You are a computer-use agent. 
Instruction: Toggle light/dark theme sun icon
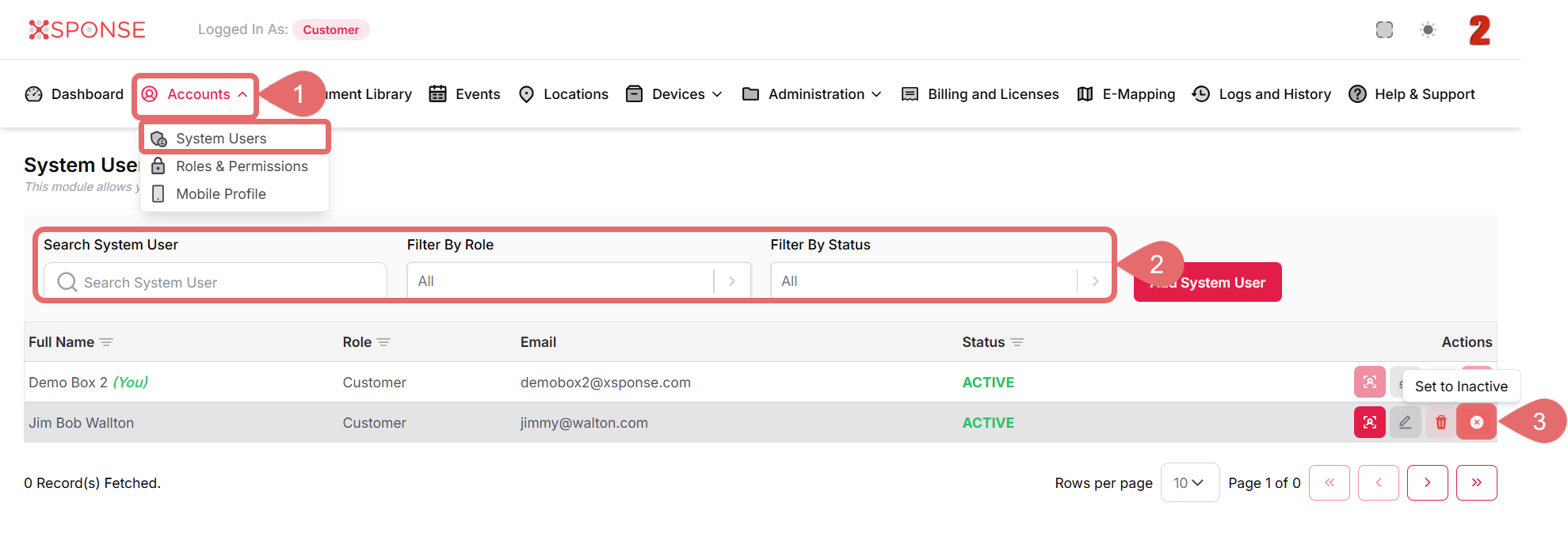tap(1428, 30)
